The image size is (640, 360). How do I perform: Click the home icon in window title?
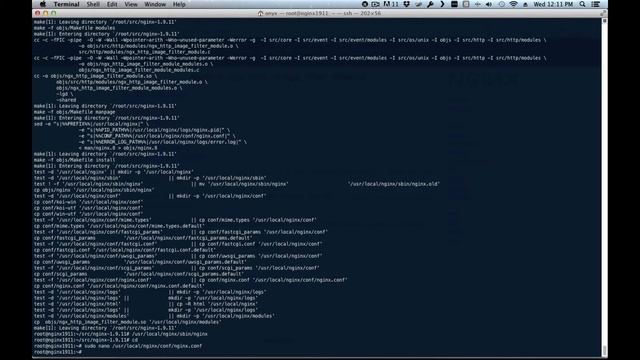[260, 13]
